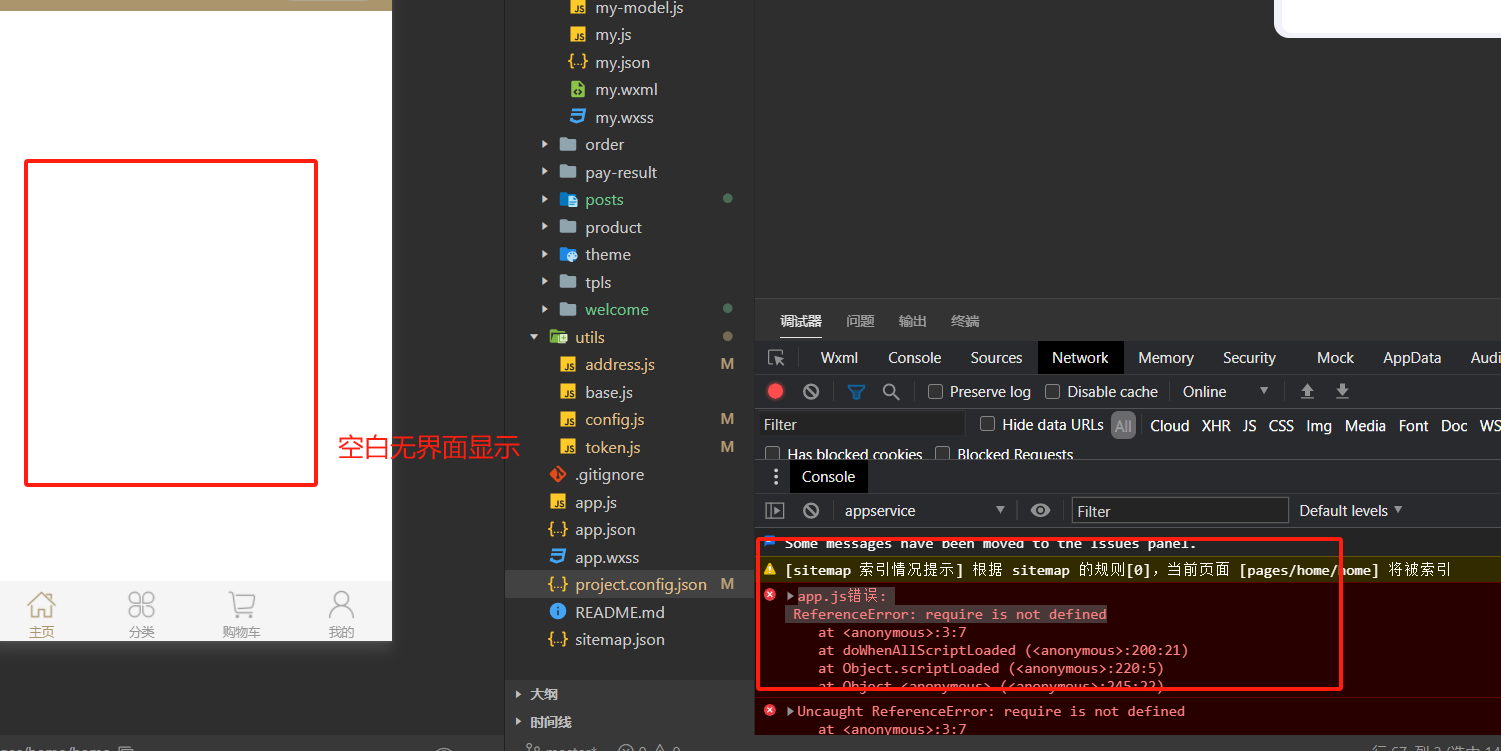Click the clear network requests icon
Screen dimensions: 1501x751
tap(810, 391)
